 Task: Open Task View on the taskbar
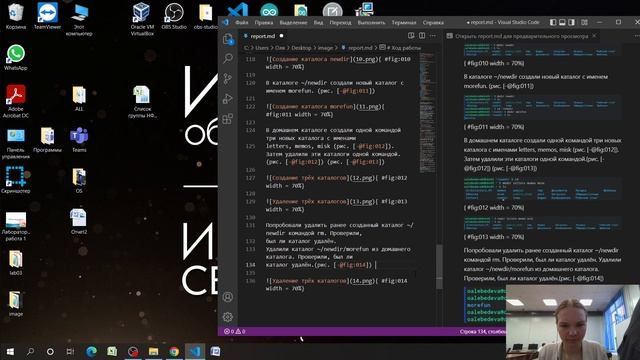(x=70, y=351)
